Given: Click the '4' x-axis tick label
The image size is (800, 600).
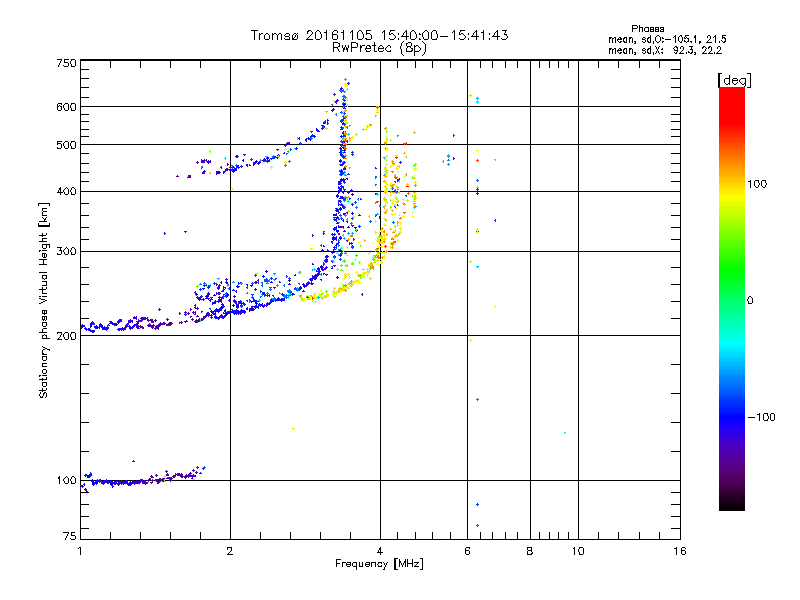Looking at the screenshot, I should 380,551.
